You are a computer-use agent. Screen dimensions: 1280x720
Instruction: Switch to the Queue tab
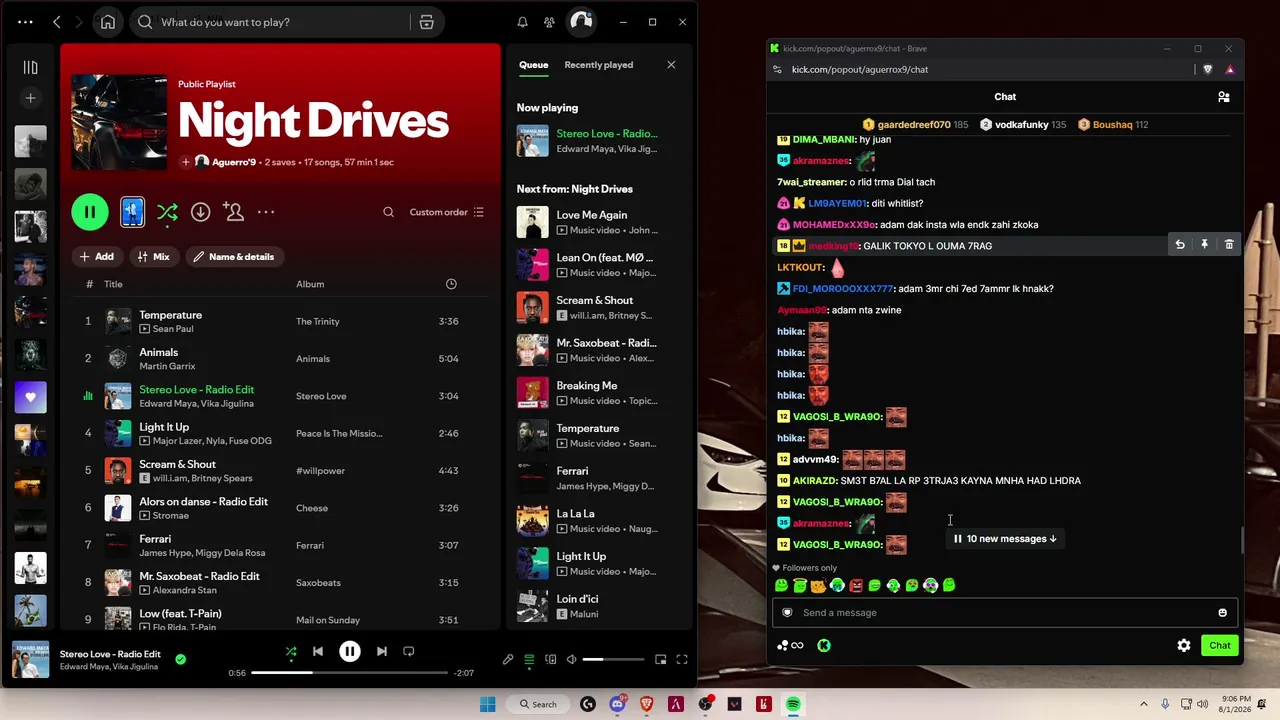coord(533,65)
